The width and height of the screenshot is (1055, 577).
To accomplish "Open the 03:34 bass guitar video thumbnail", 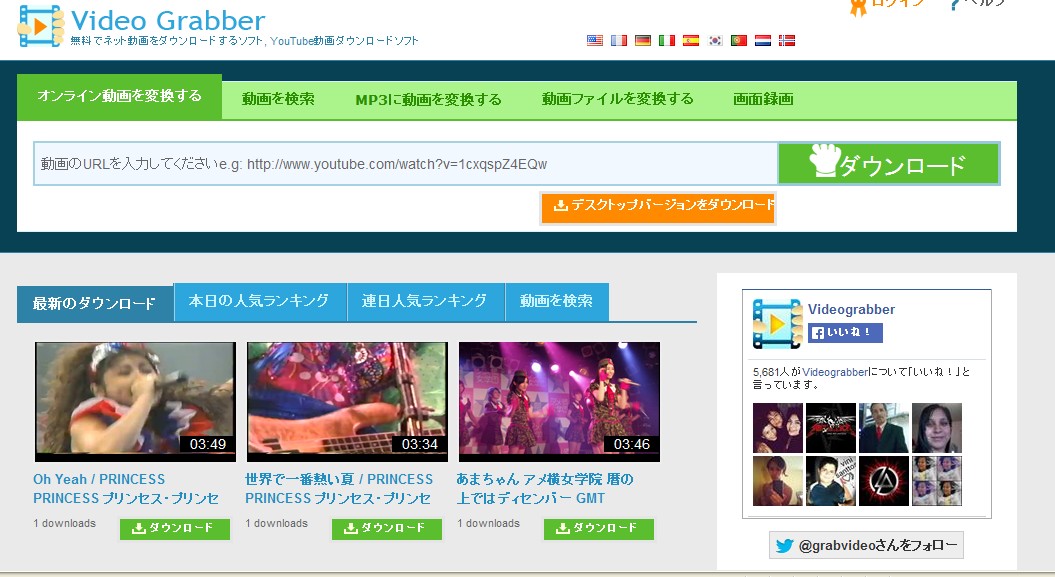I will (347, 401).
